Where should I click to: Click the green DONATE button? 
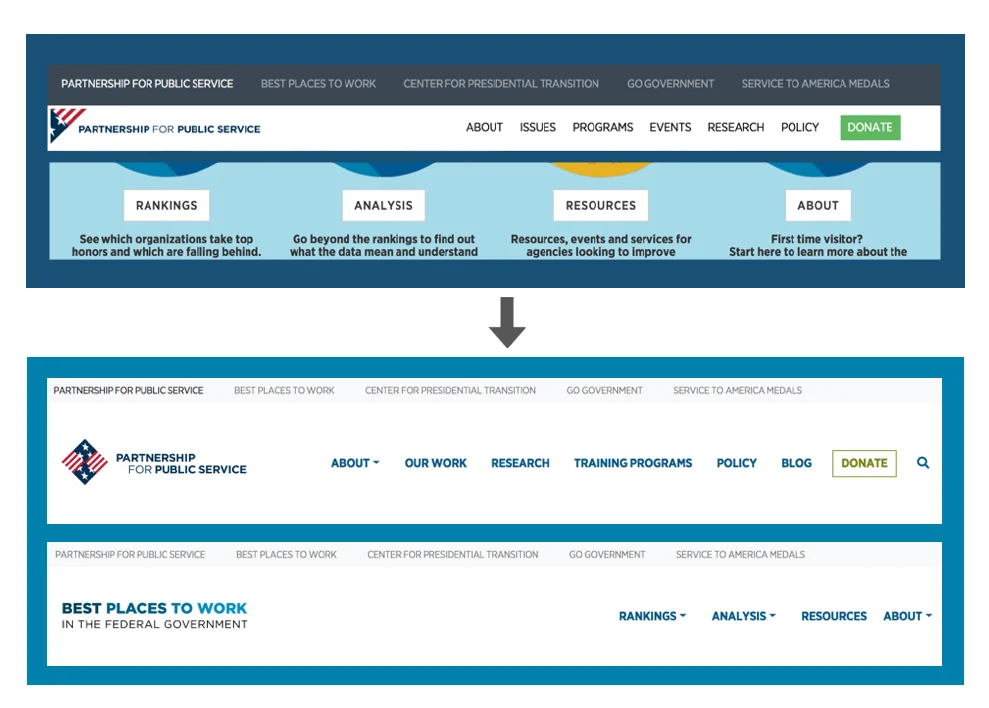click(870, 127)
